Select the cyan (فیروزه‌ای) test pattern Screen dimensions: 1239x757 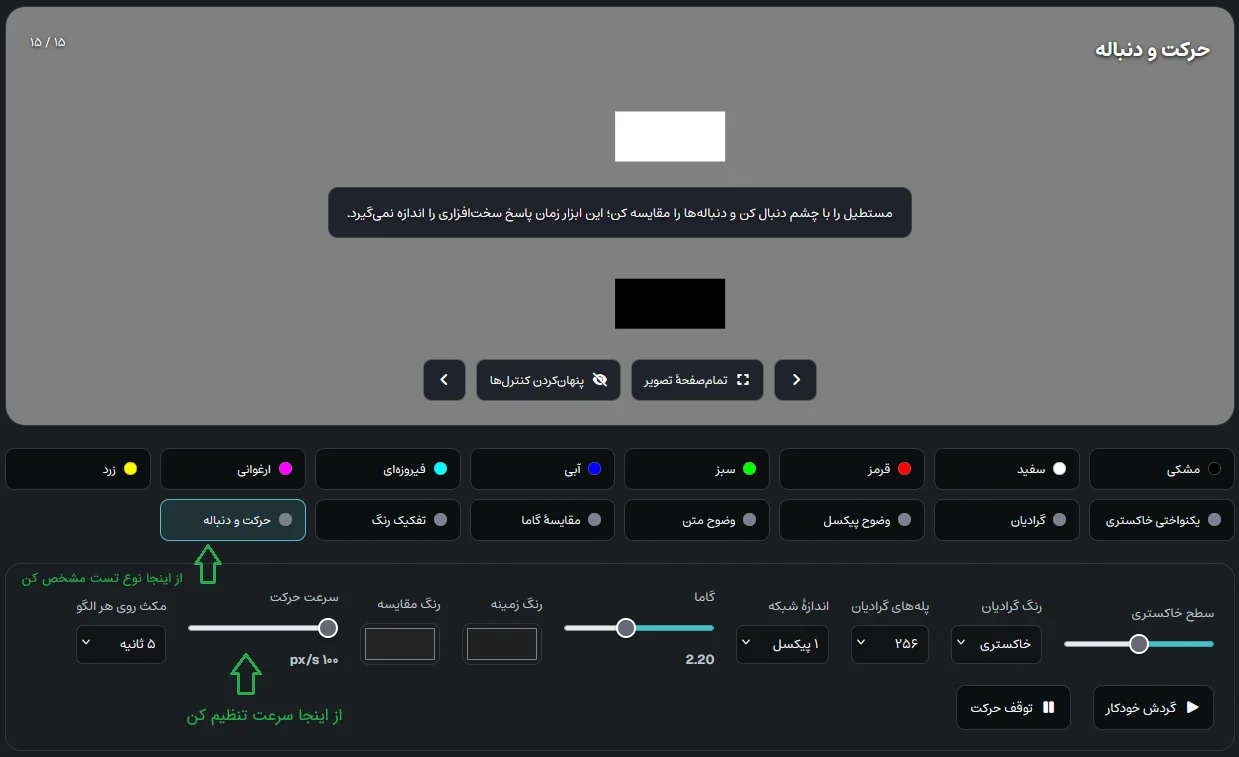pos(388,469)
